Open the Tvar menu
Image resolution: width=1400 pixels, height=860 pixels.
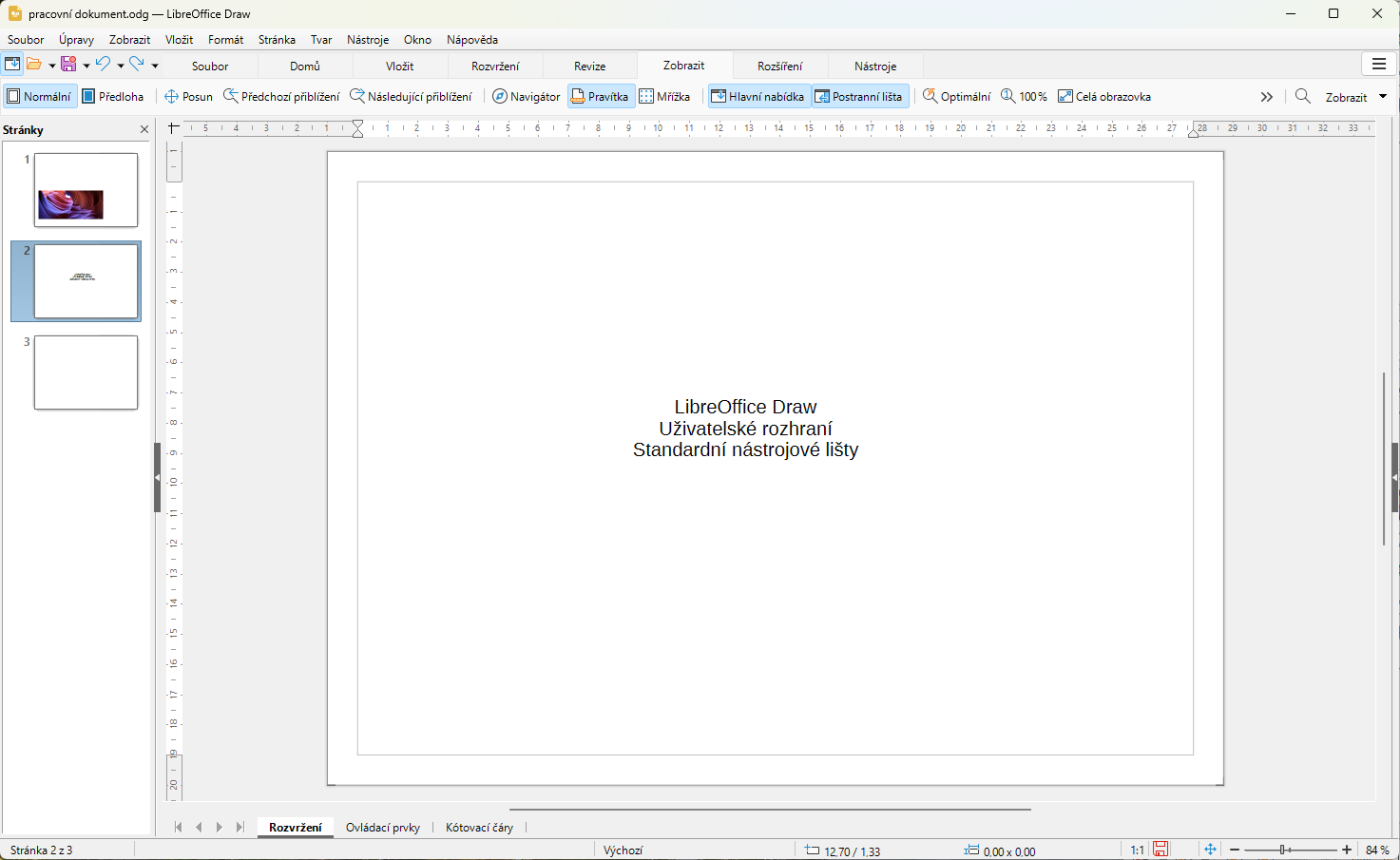321,40
